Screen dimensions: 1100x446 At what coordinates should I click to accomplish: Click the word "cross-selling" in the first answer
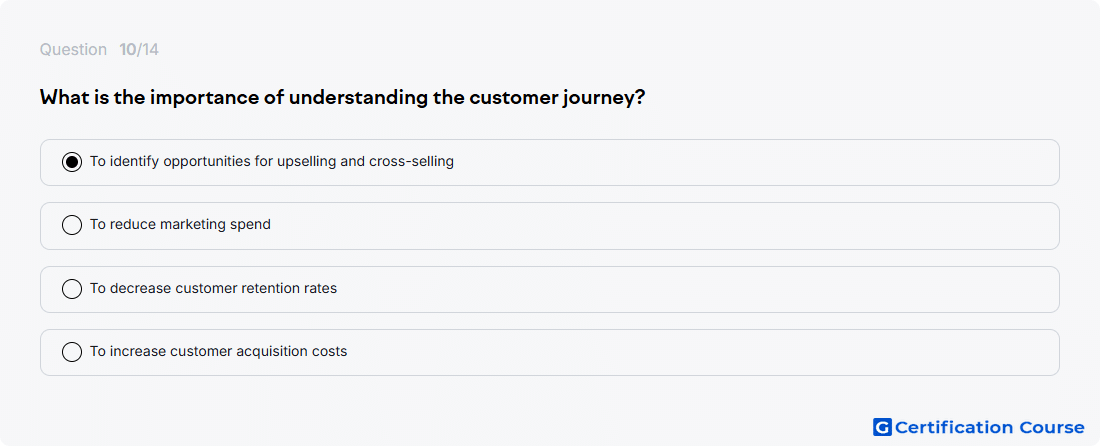(x=411, y=161)
